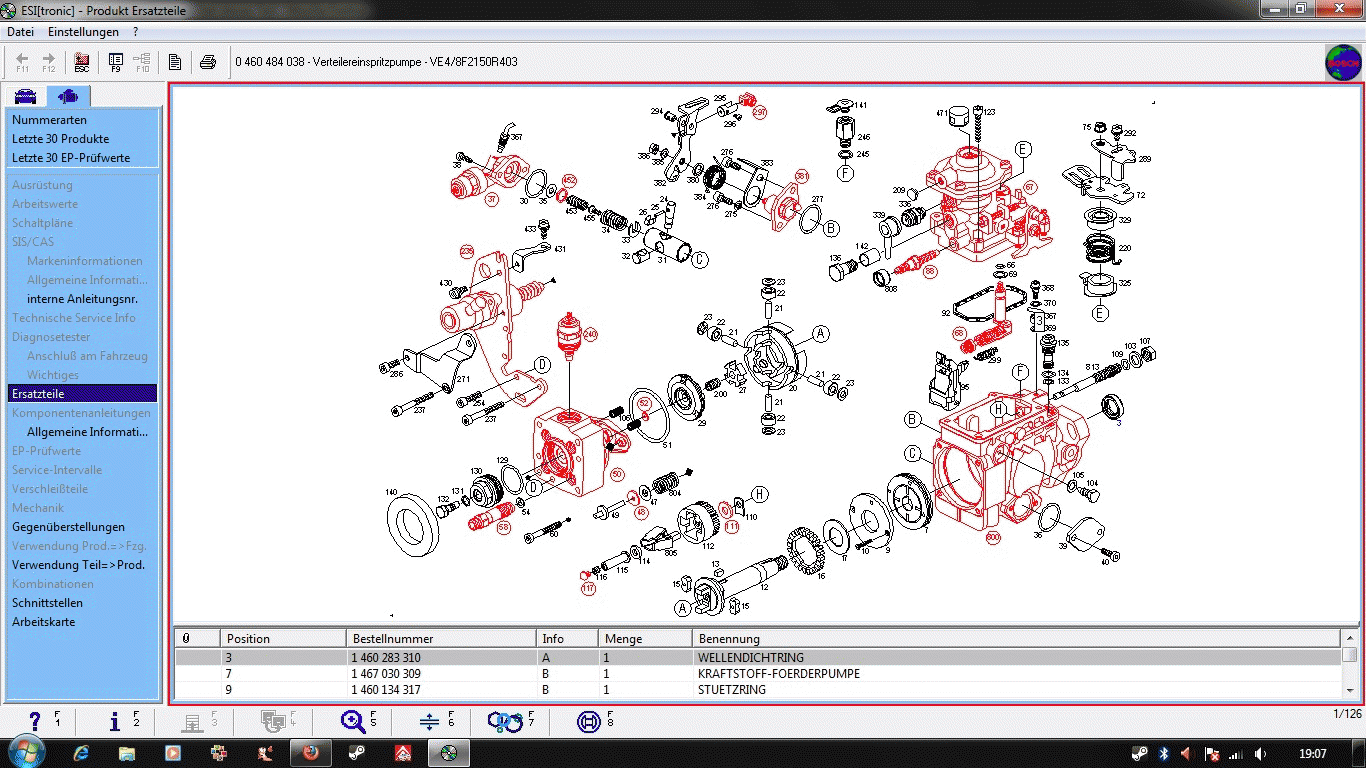Click the paperclip attachment column header
The height and width of the screenshot is (768, 1366).
click(197, 638)
